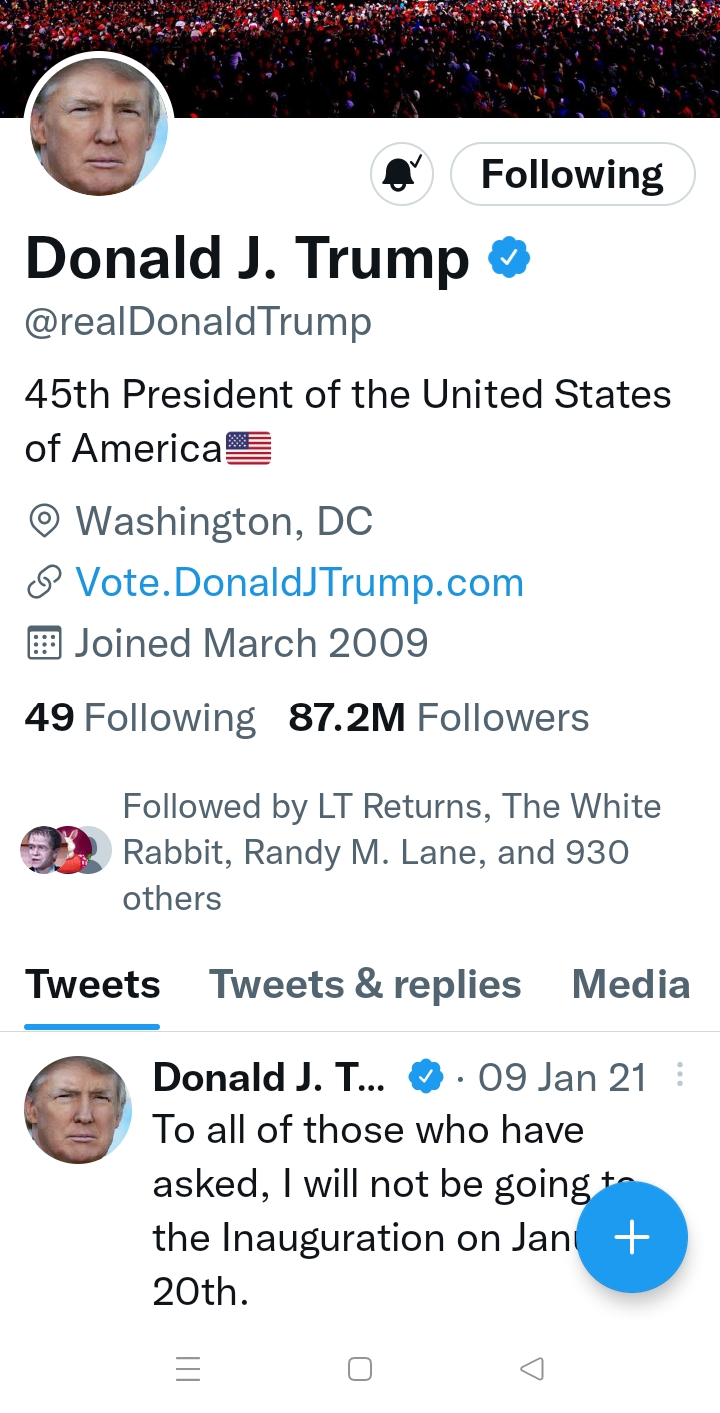This screenshot has width=720, height=1413.
Task: Open the 'Followed by LT Returns' text
Action: click(x=390, y=852)
